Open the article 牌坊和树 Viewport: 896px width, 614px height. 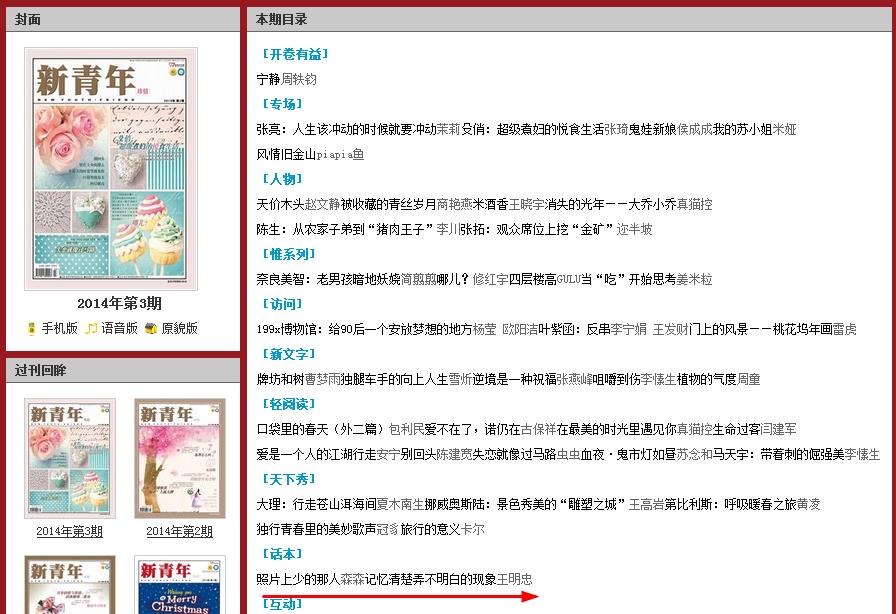(281, 379)
